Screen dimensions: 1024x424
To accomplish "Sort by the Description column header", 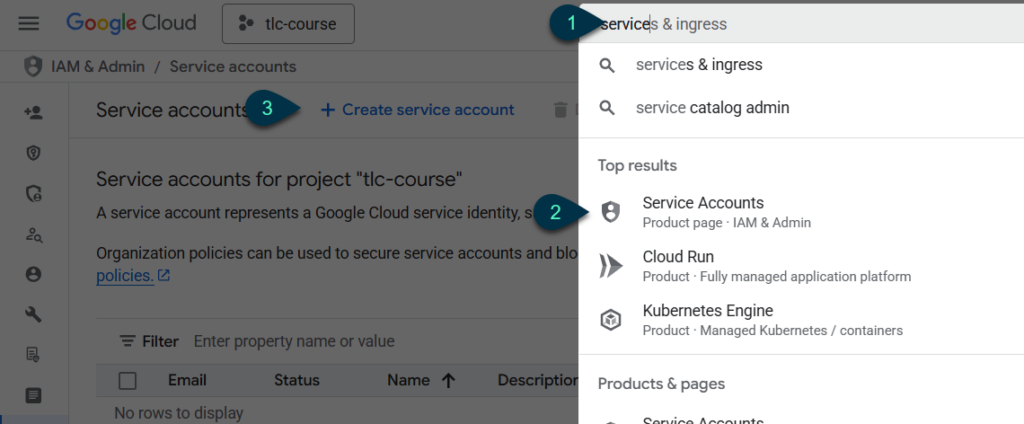I will click(537, 380).
